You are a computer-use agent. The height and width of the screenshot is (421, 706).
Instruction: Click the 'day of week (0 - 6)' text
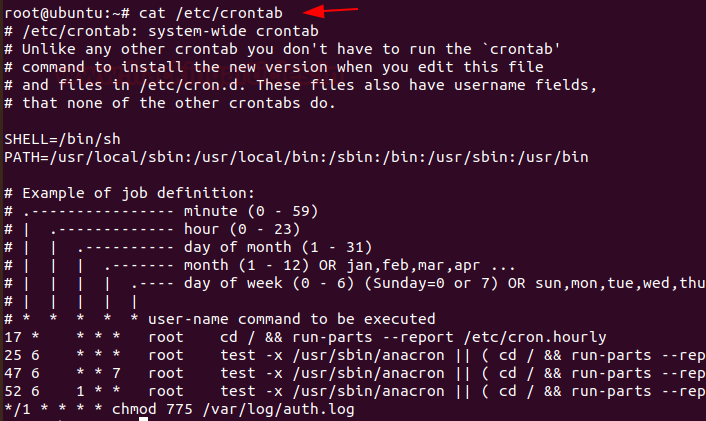click(x=269, y=283)
